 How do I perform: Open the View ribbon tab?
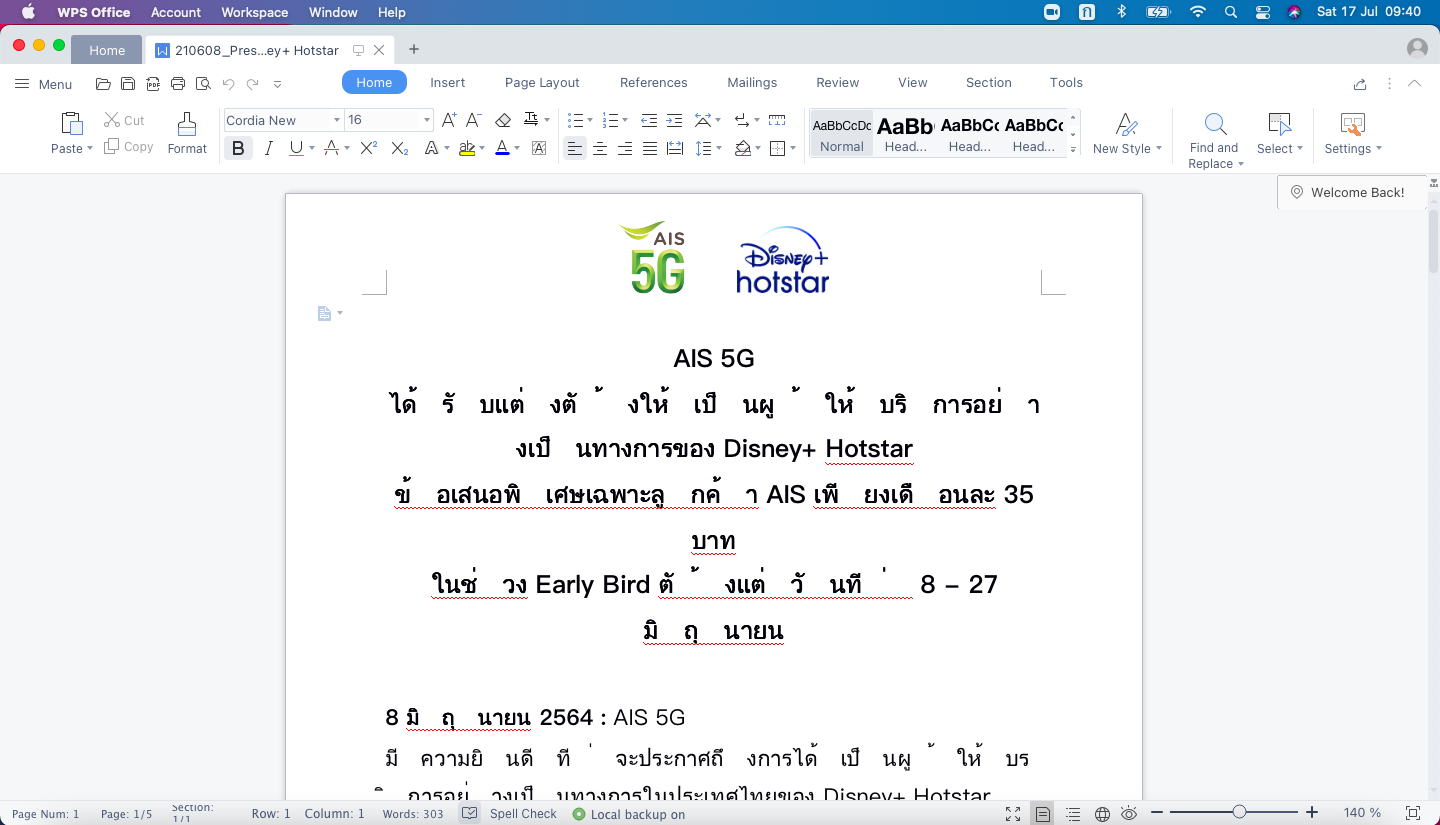pyautogui.click(x=912, y=82)
